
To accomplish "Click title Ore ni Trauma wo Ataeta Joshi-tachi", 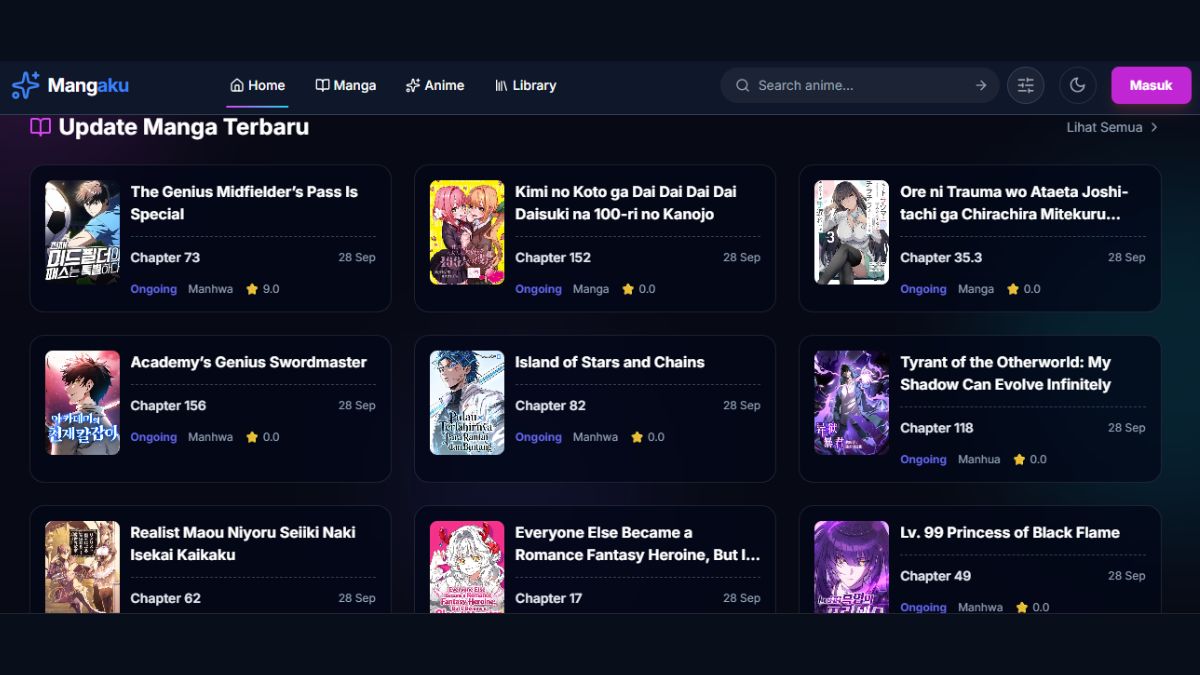I will click(x=1014, y=203).
